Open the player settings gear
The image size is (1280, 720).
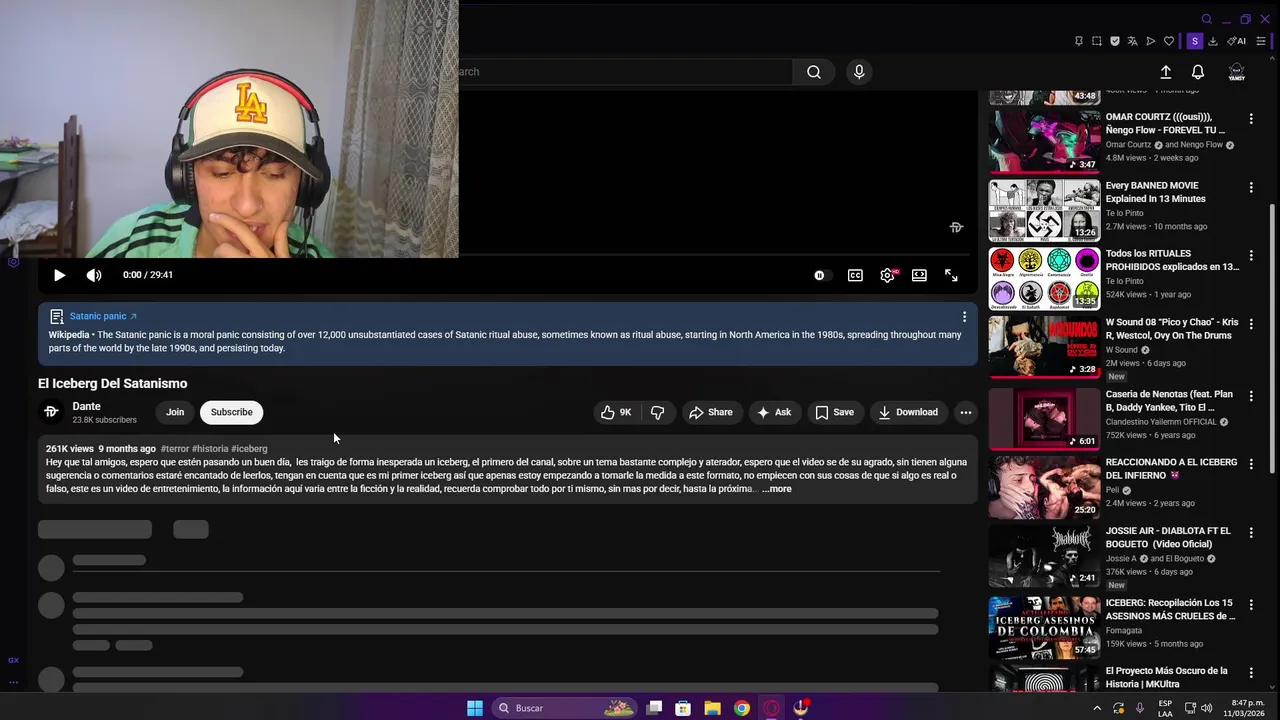pyautogui.click(x=887, y=275)
